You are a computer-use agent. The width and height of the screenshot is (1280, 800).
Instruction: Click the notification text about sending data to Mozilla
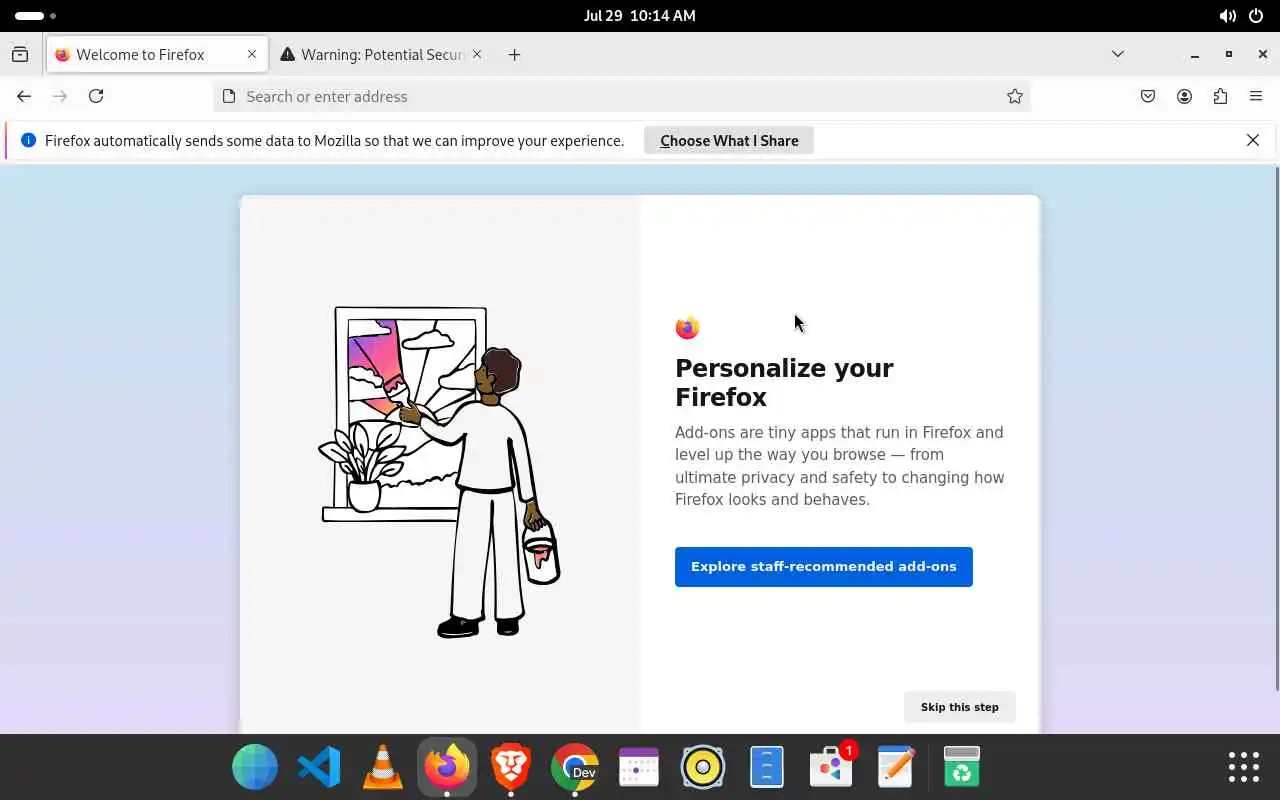(x=334, y=141)
